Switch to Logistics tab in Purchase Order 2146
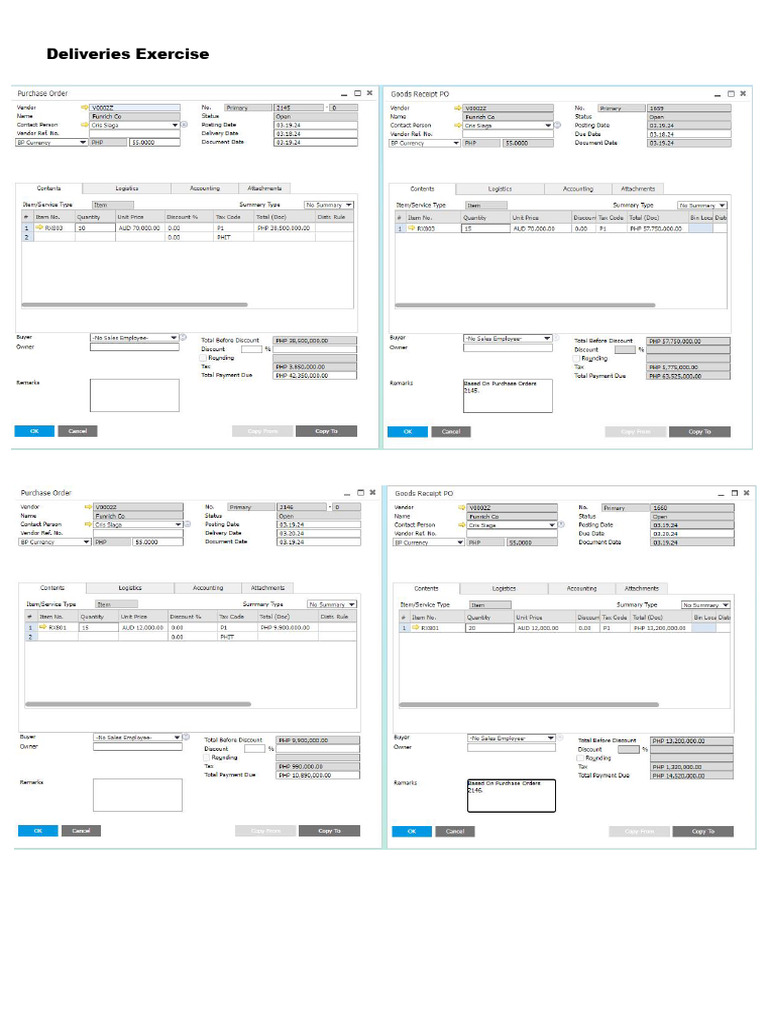 coord(130,588)
